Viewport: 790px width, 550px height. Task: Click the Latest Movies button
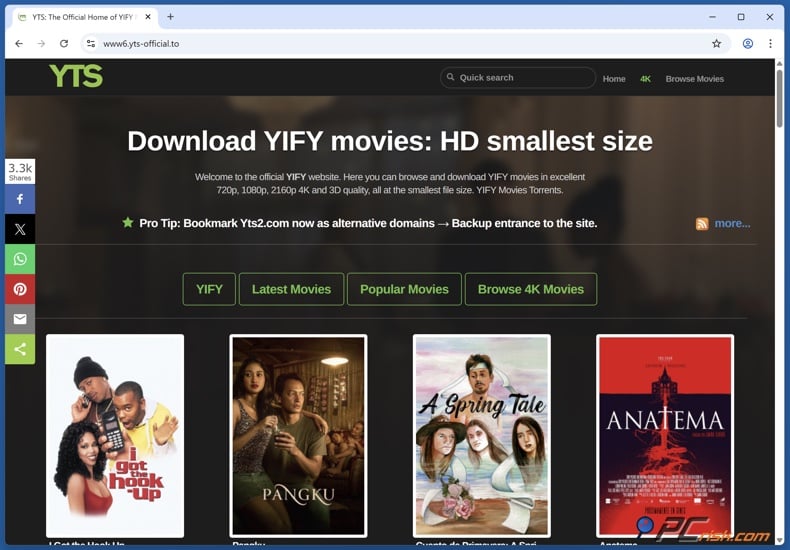click(291, 289)
